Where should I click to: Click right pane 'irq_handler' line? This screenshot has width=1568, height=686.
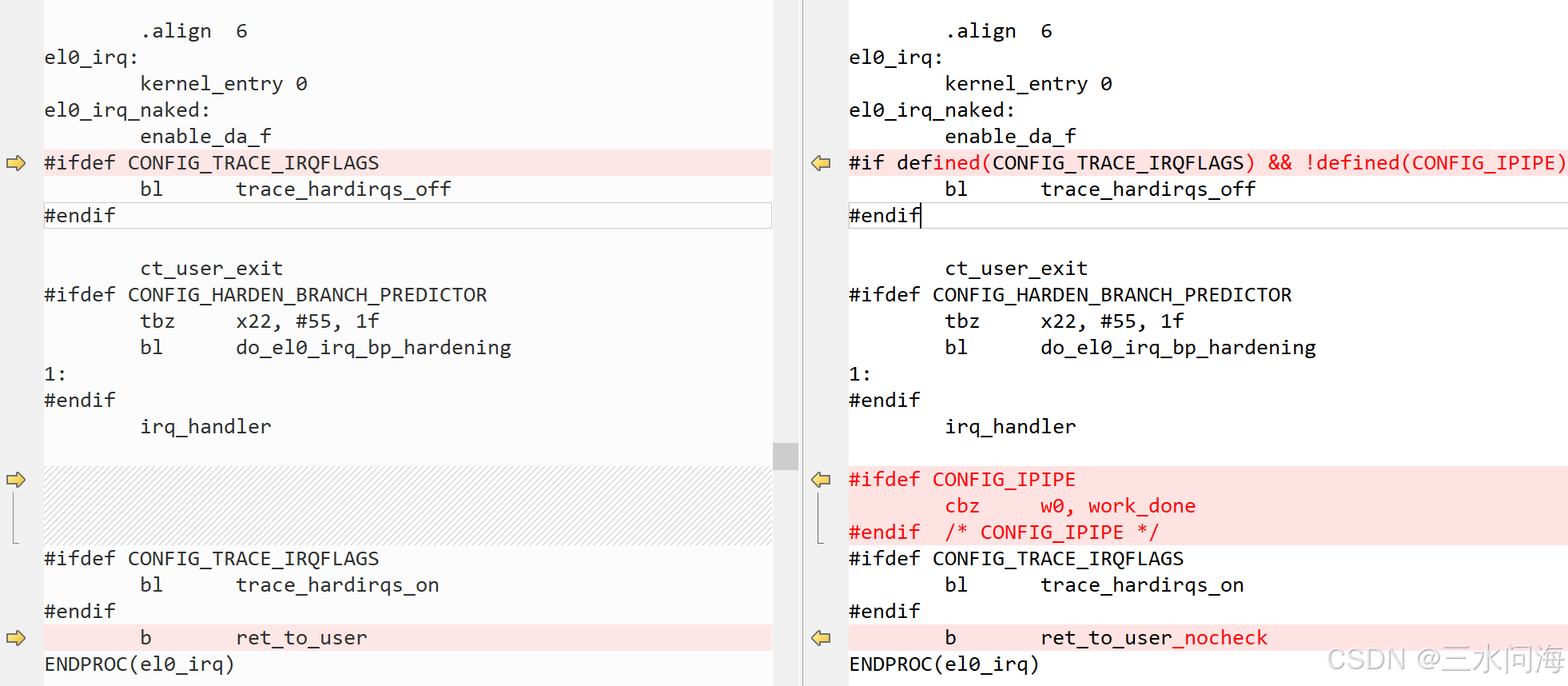point(1011,427)
